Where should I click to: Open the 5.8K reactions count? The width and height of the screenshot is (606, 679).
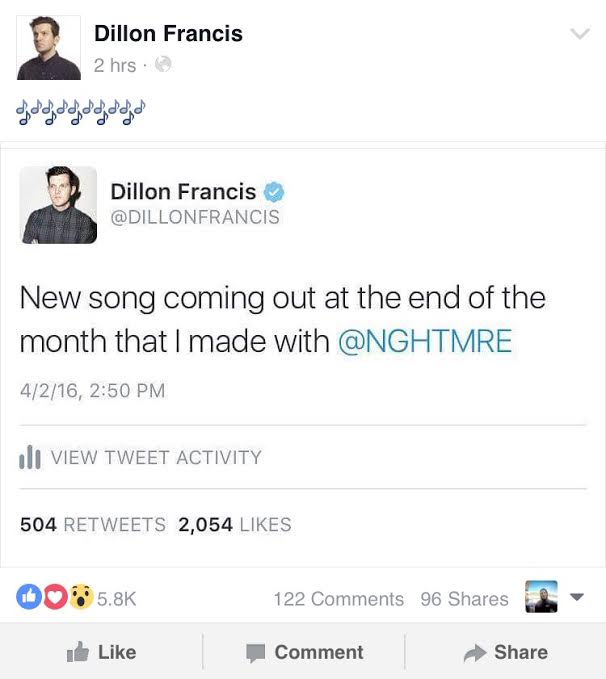pos(117,599)
